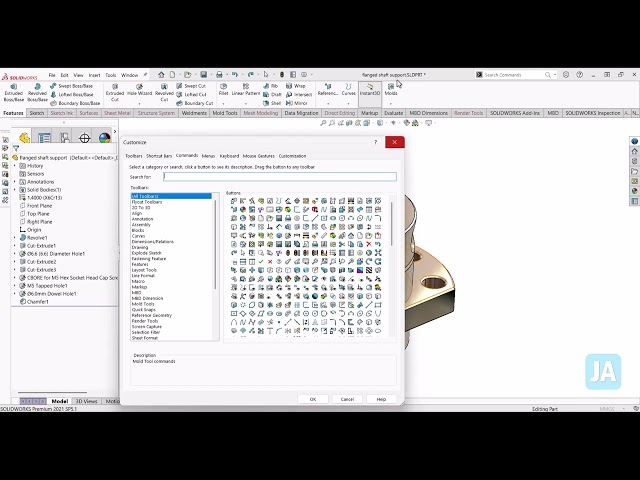The image size is (640, 480).
Task: Open the Tools menu
Action: pos(111,75)
